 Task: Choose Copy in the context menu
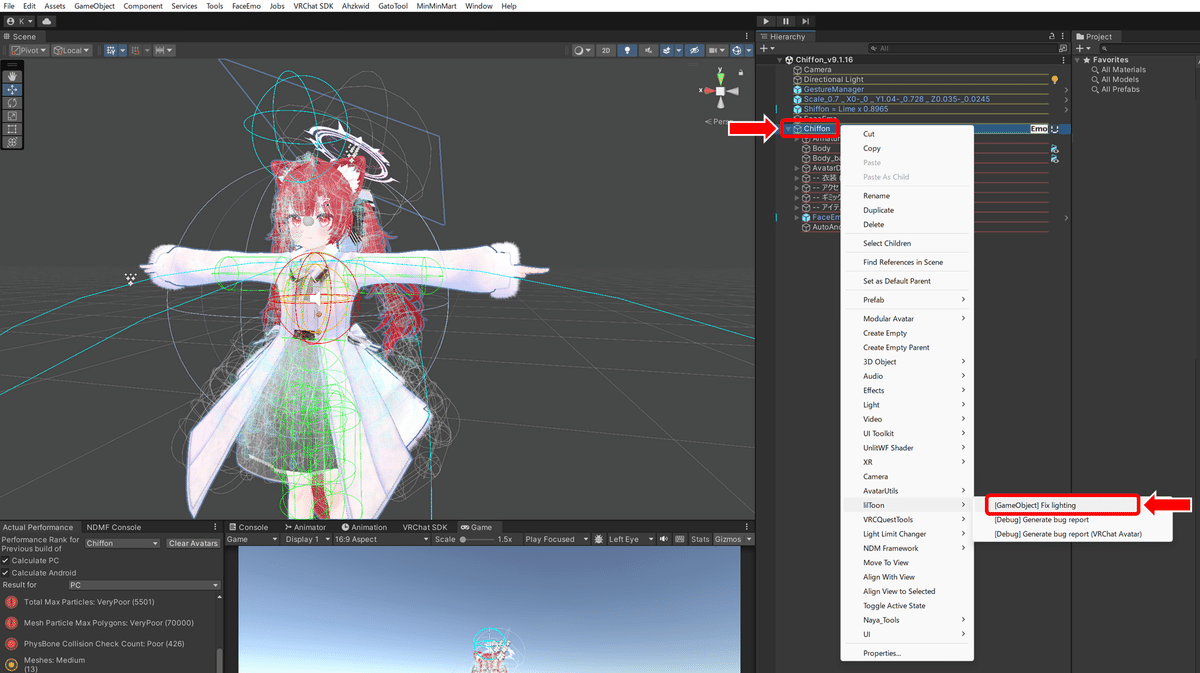(x=907, y=148)
